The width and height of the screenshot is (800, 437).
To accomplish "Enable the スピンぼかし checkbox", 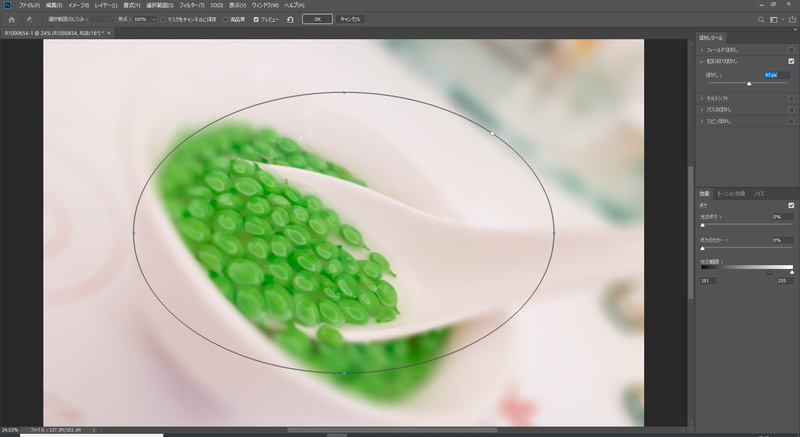I will click(791, 121).
